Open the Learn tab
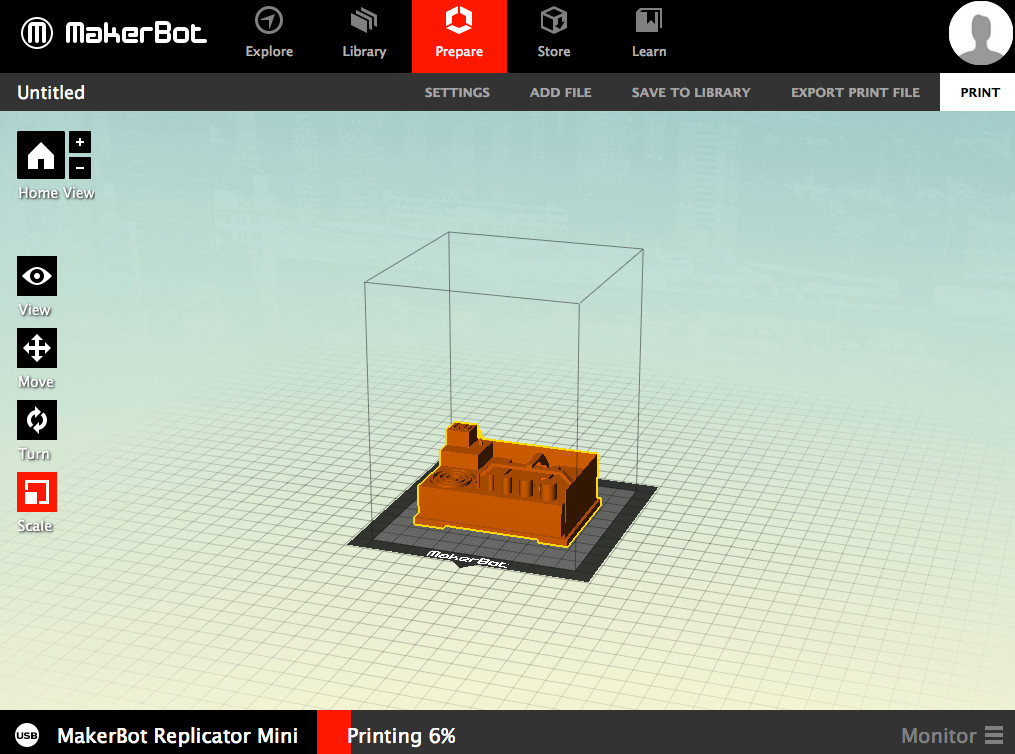The height and width of the screenshot is (754, 1015). [649, 34]
